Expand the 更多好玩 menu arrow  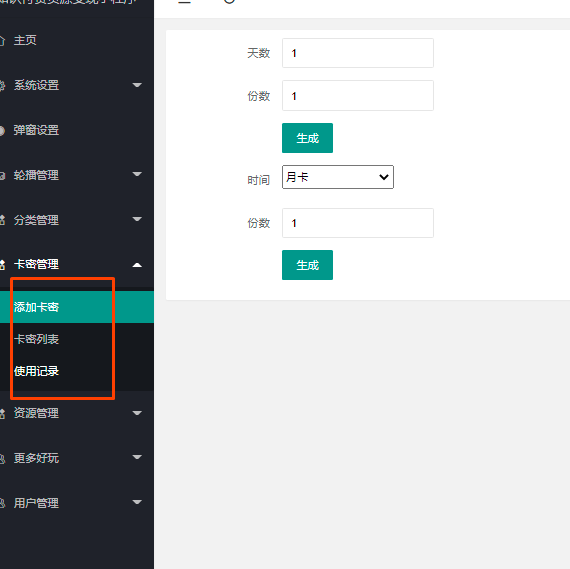137,457
